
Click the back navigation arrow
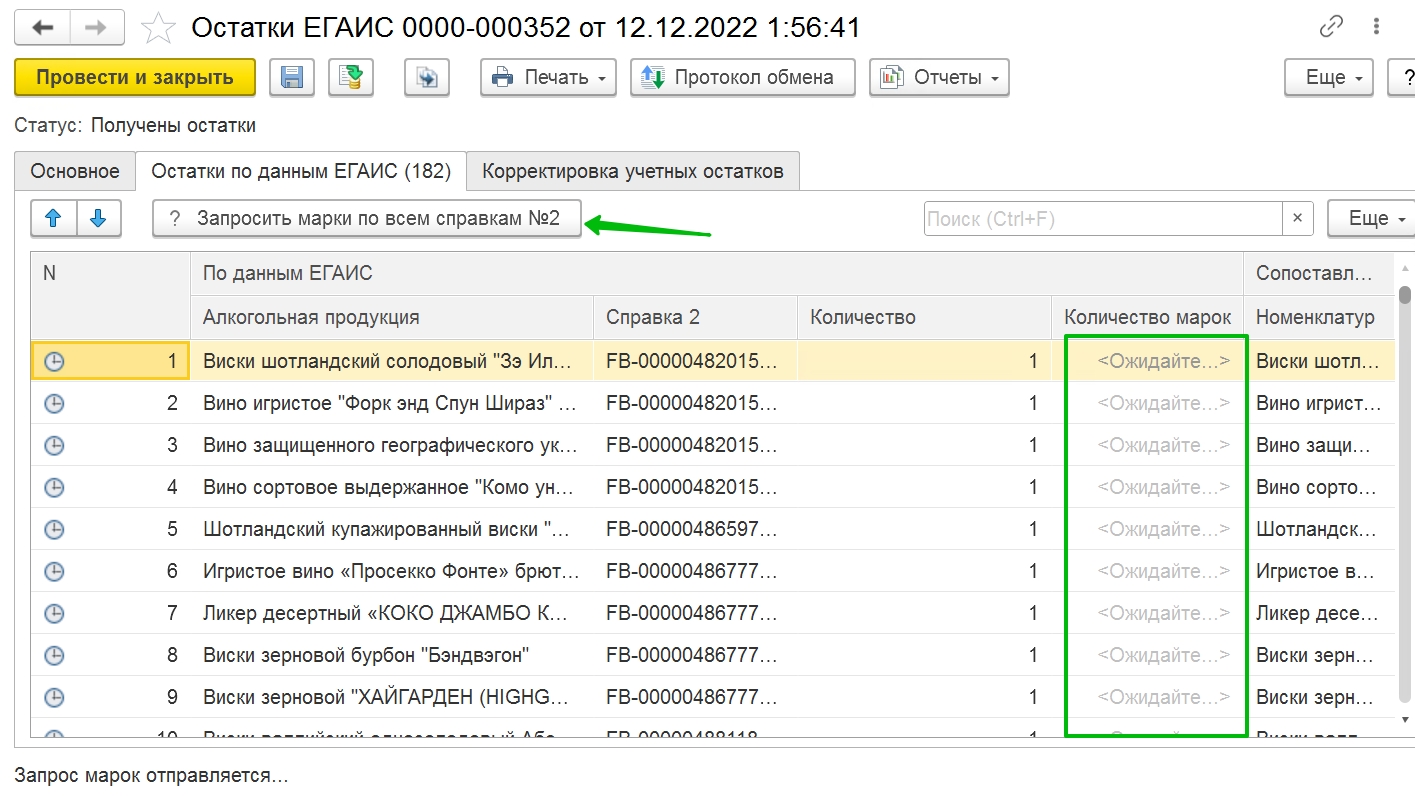[x=44, y=29]
